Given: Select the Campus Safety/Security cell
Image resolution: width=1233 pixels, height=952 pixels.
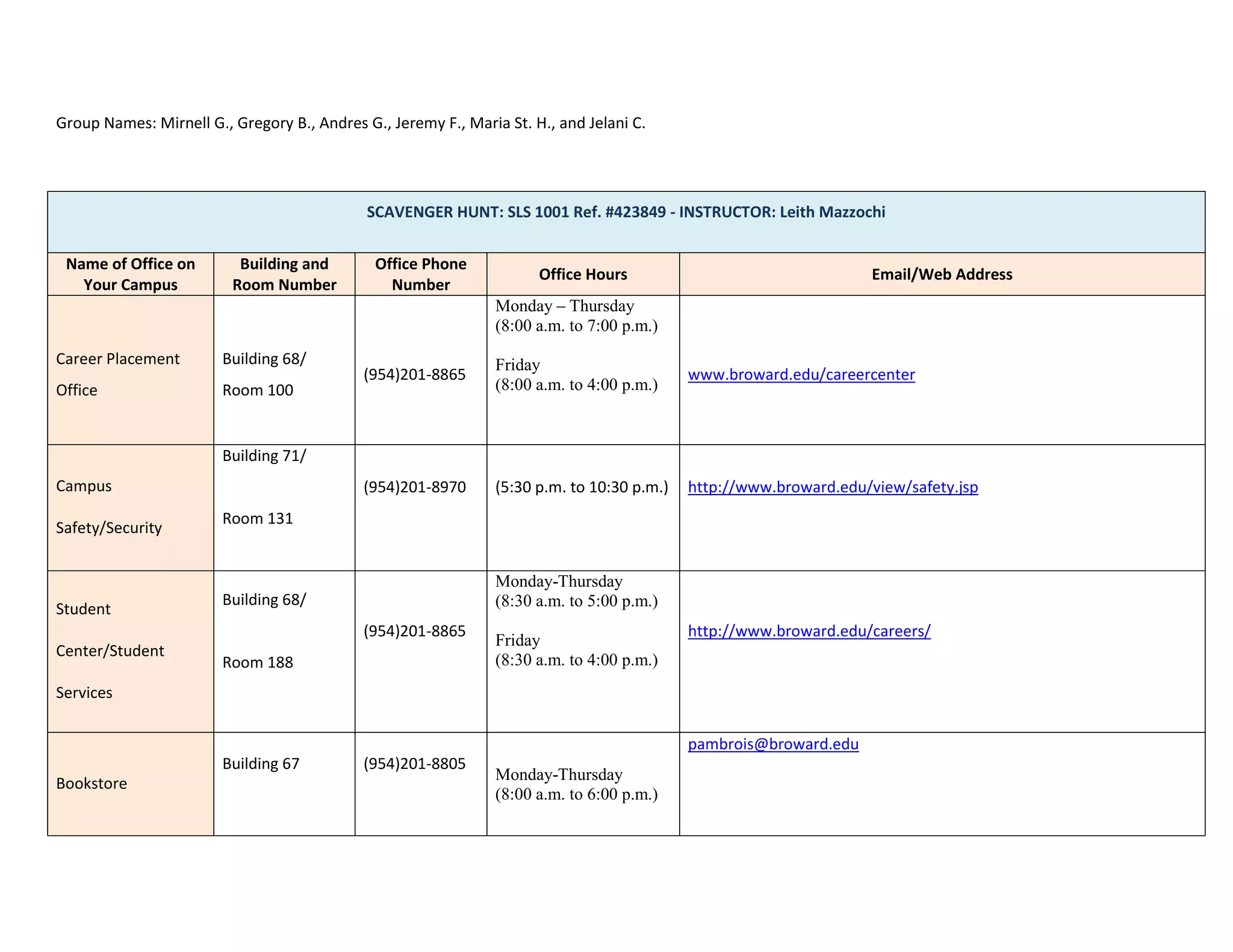Looking at the screenshot, I should click(x=108, y=507).
